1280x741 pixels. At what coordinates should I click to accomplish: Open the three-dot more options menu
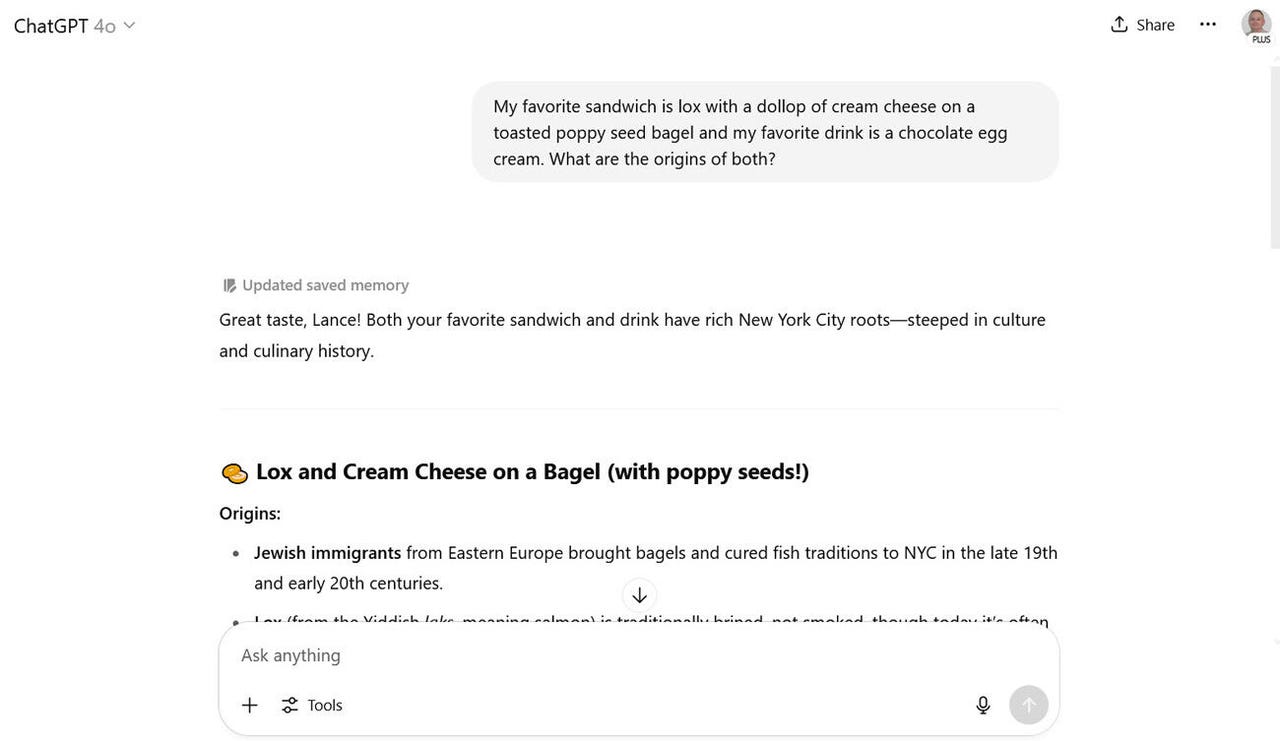click(x=1207, y=24)
